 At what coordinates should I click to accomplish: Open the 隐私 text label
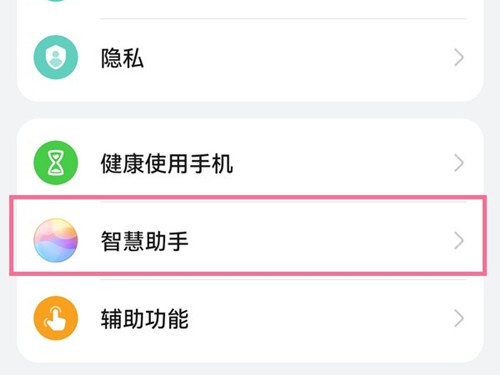click(x=122, y=58)
